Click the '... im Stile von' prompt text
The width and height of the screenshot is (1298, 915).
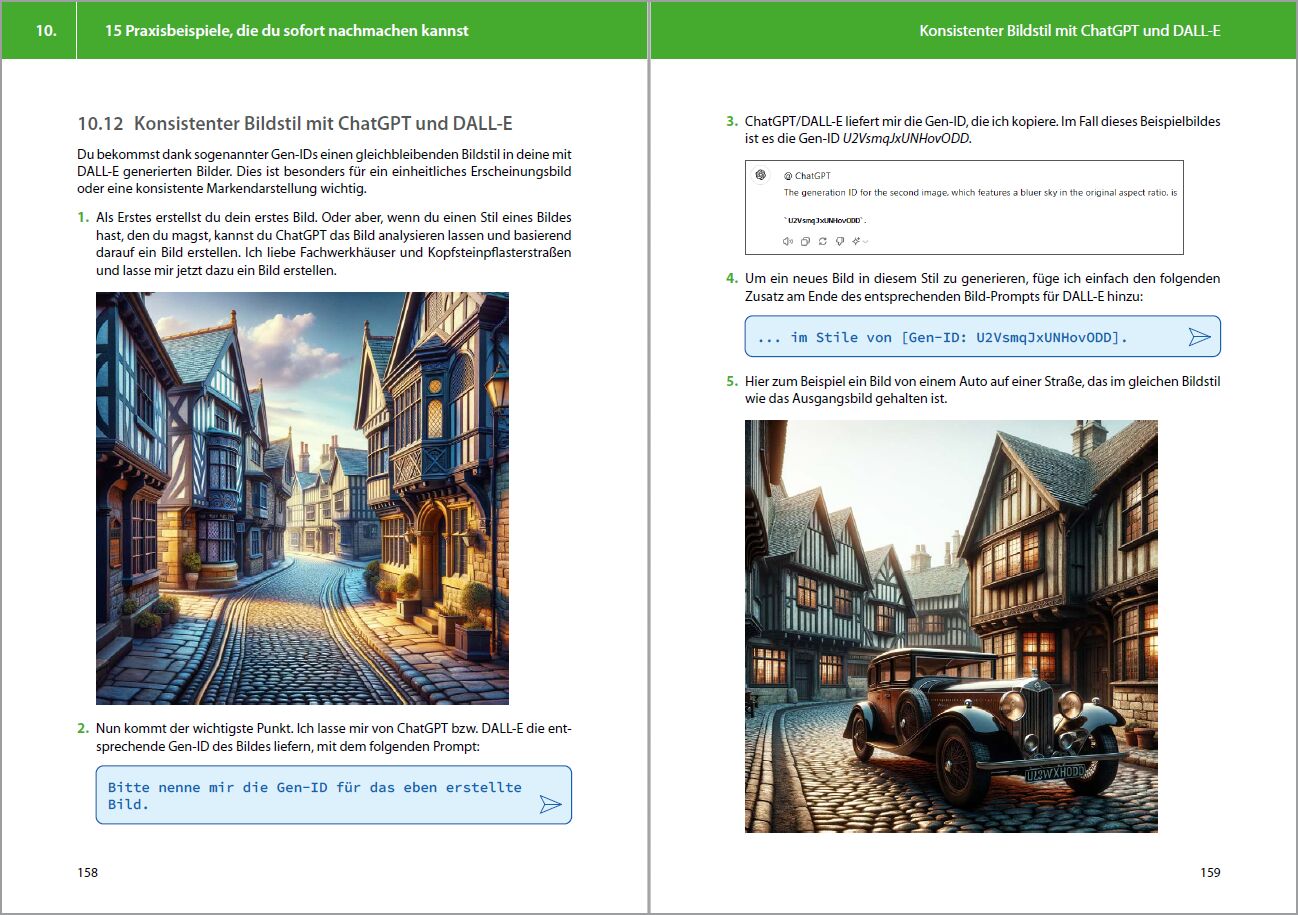click(942, 337)
